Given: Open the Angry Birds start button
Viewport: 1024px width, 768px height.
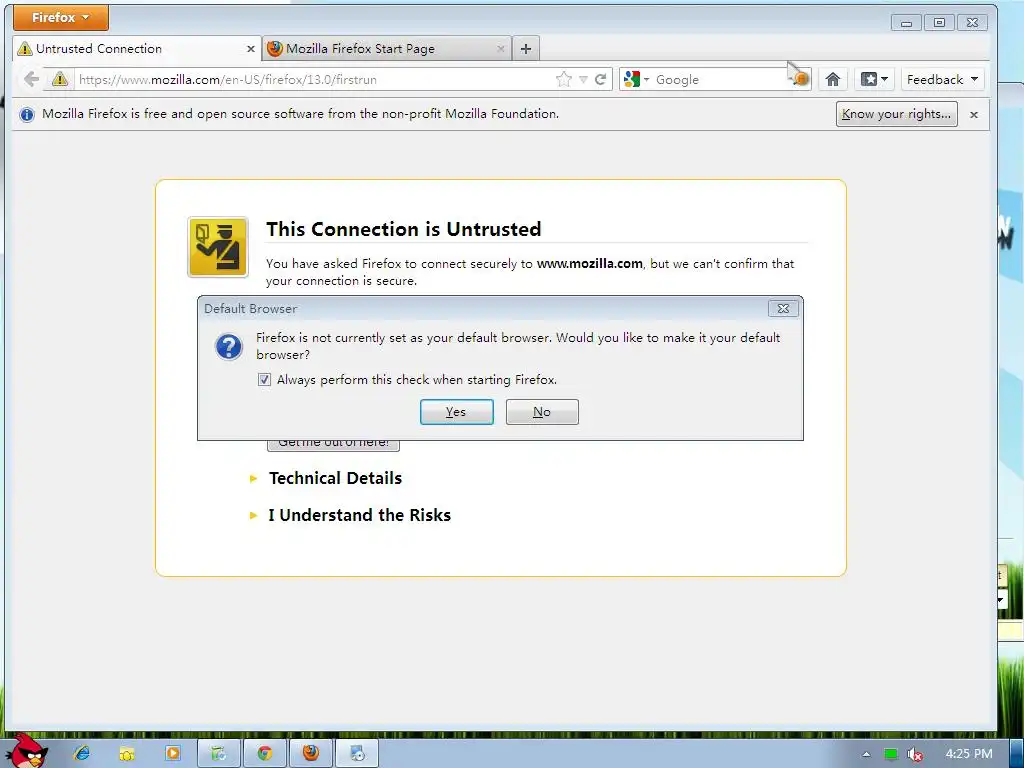Looking at the screenshot, I should (27, 750).
